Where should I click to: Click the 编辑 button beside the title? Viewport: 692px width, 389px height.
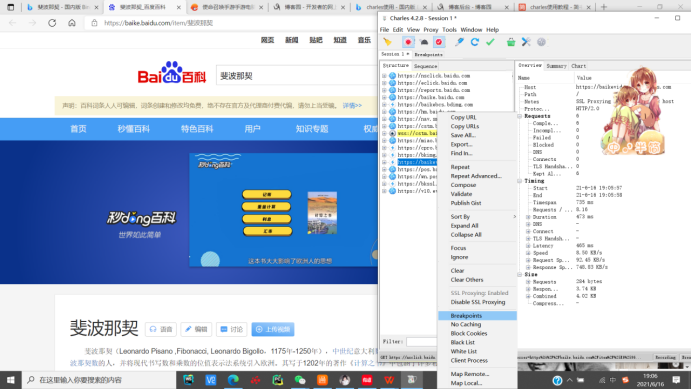click(196, 329)
